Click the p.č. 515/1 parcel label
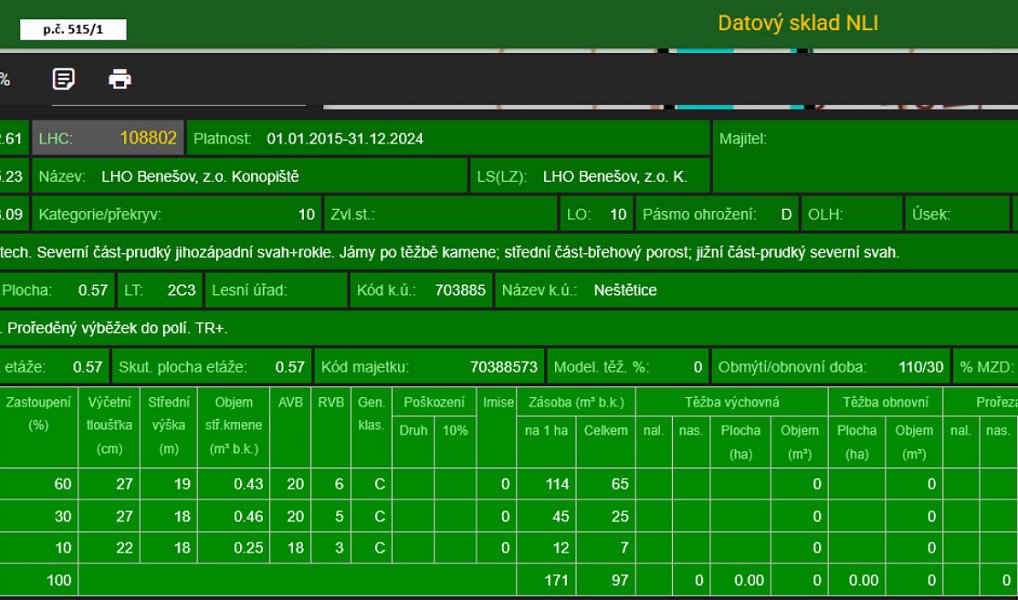The width and height of the screenshot is (1018, 600). click(73, 29)
